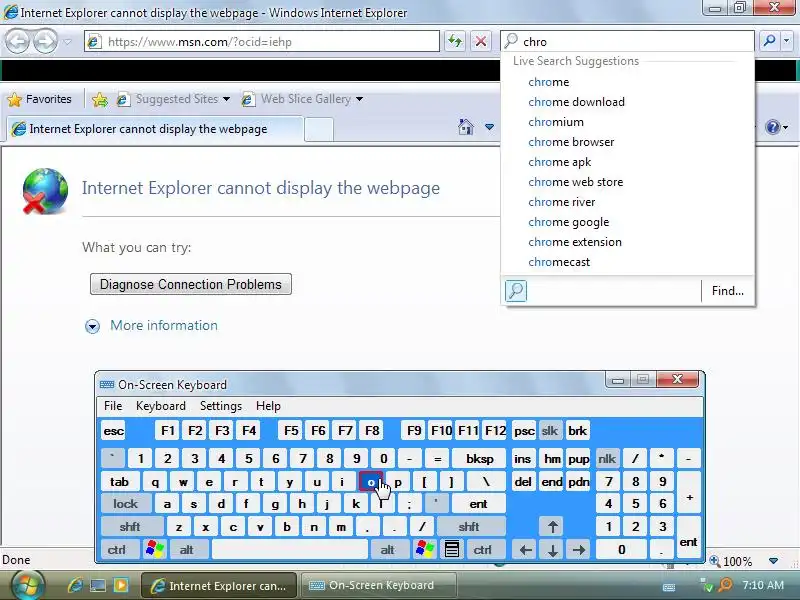Click Add to Favorites Bar star icon
The width and height of the screenshot is (800, 600).
tap(100, 99)
